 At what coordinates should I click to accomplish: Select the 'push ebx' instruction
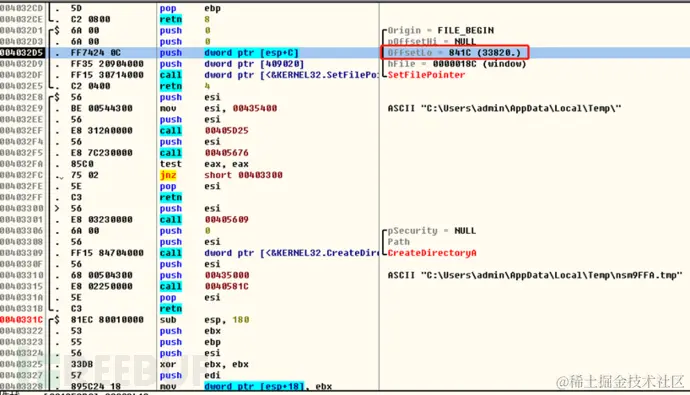[x=190, y=331]
